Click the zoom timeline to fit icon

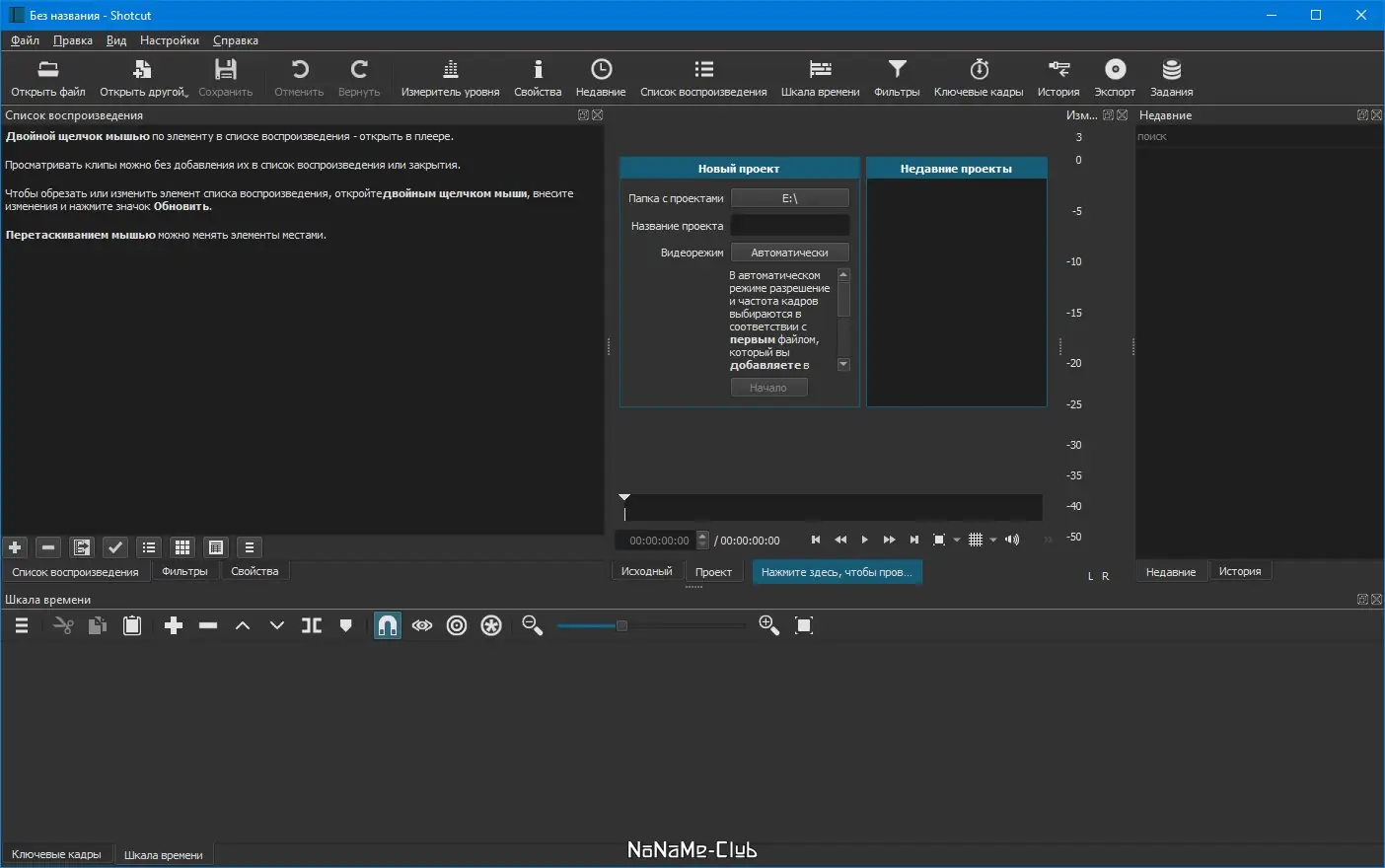coord(804,625)
